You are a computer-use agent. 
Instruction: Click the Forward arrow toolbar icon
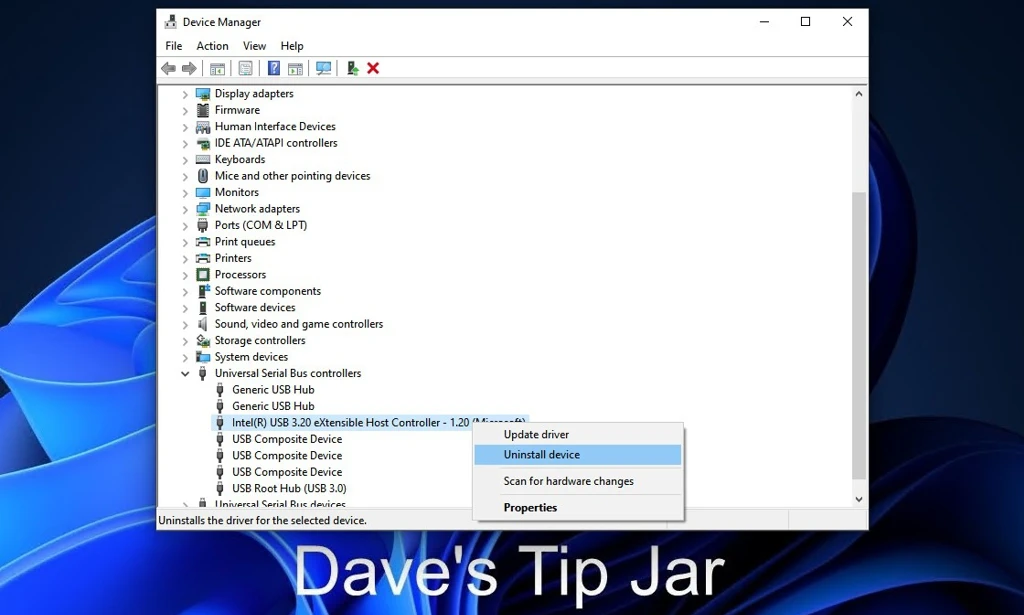pos(189,68)
